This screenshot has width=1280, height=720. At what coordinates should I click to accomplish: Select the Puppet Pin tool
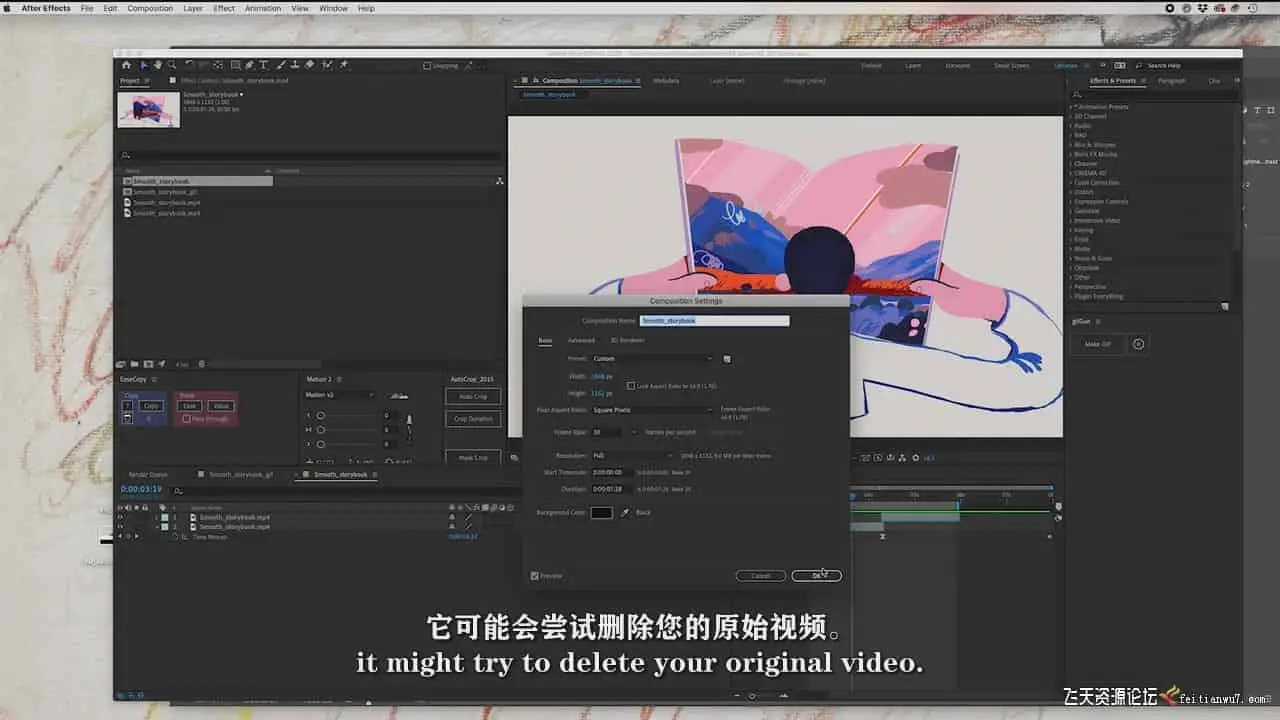pos(344,65)
